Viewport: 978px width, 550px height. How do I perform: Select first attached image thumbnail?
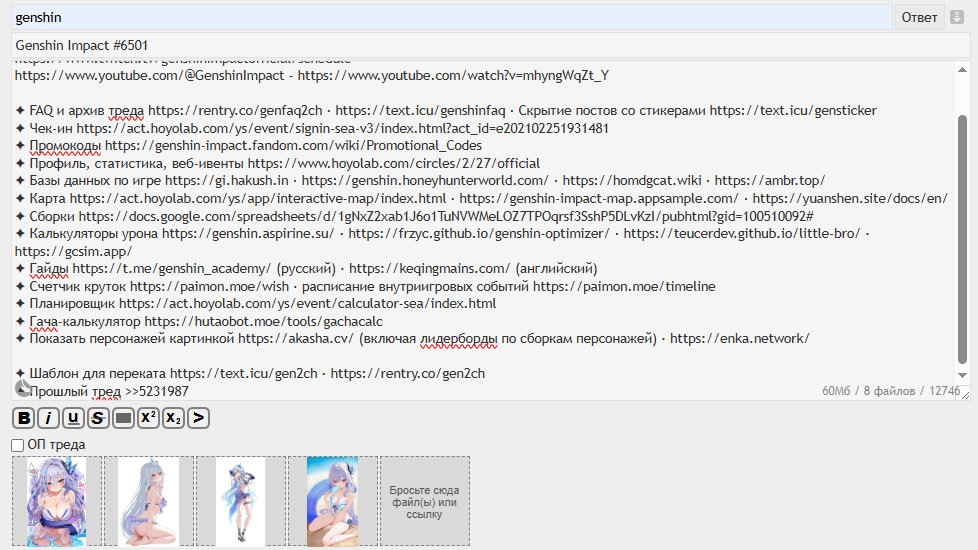[x=57, y=501]
